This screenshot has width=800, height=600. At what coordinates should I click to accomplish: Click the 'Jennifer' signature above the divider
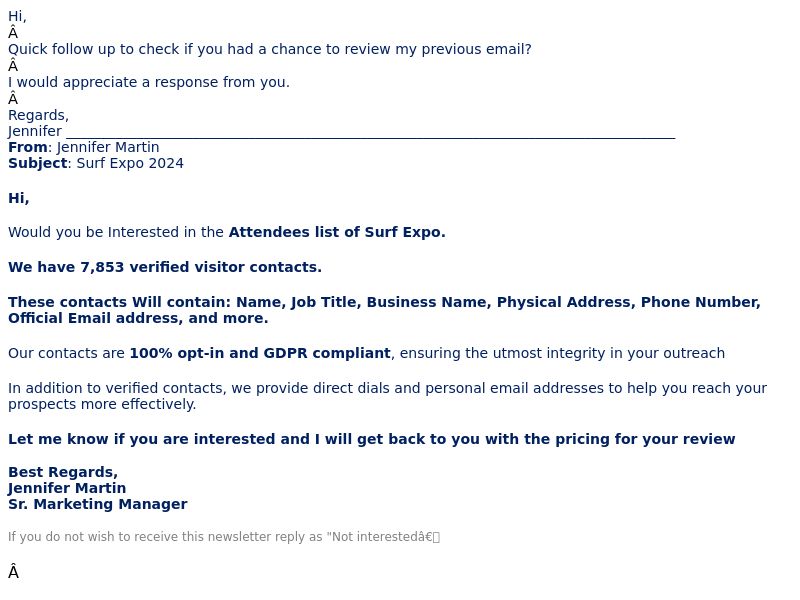coord(35,131)
